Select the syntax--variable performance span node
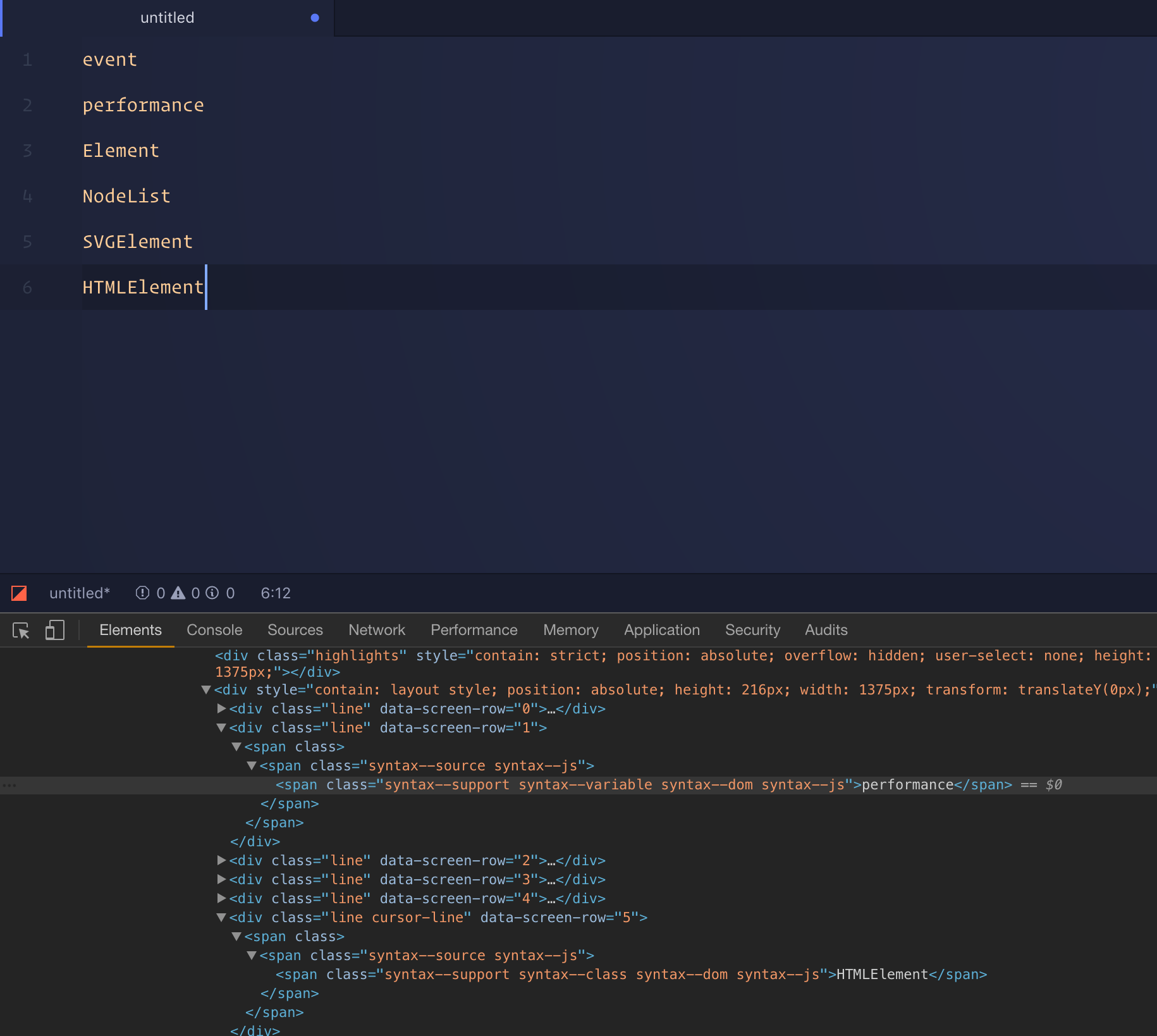The height and width of the screenshot is (1036, 1157). [x=644, y=785]
